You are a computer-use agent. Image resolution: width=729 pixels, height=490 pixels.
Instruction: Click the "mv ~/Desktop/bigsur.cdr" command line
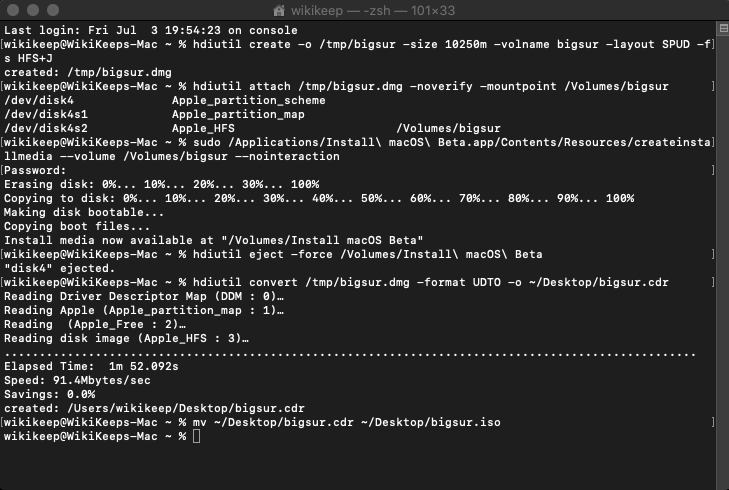click(x=347, y=422)
